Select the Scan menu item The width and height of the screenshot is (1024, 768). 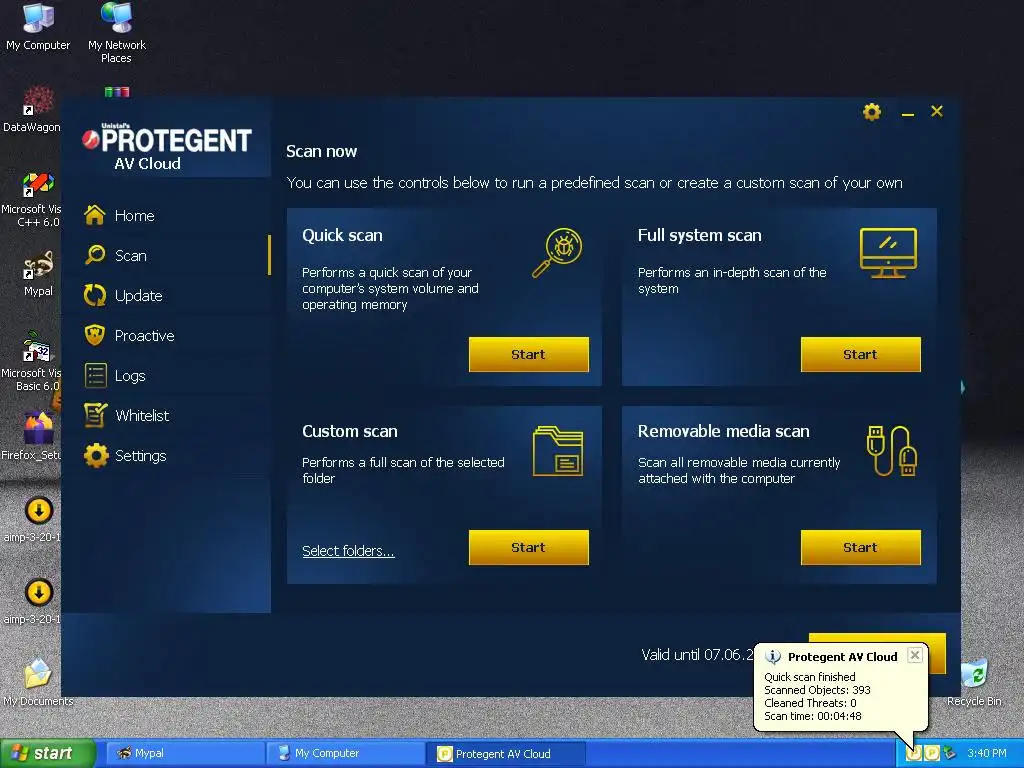[x=131, y=255]
